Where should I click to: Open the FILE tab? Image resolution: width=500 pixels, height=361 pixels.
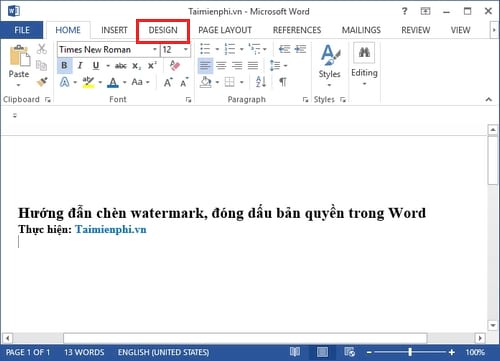[22, 30]
